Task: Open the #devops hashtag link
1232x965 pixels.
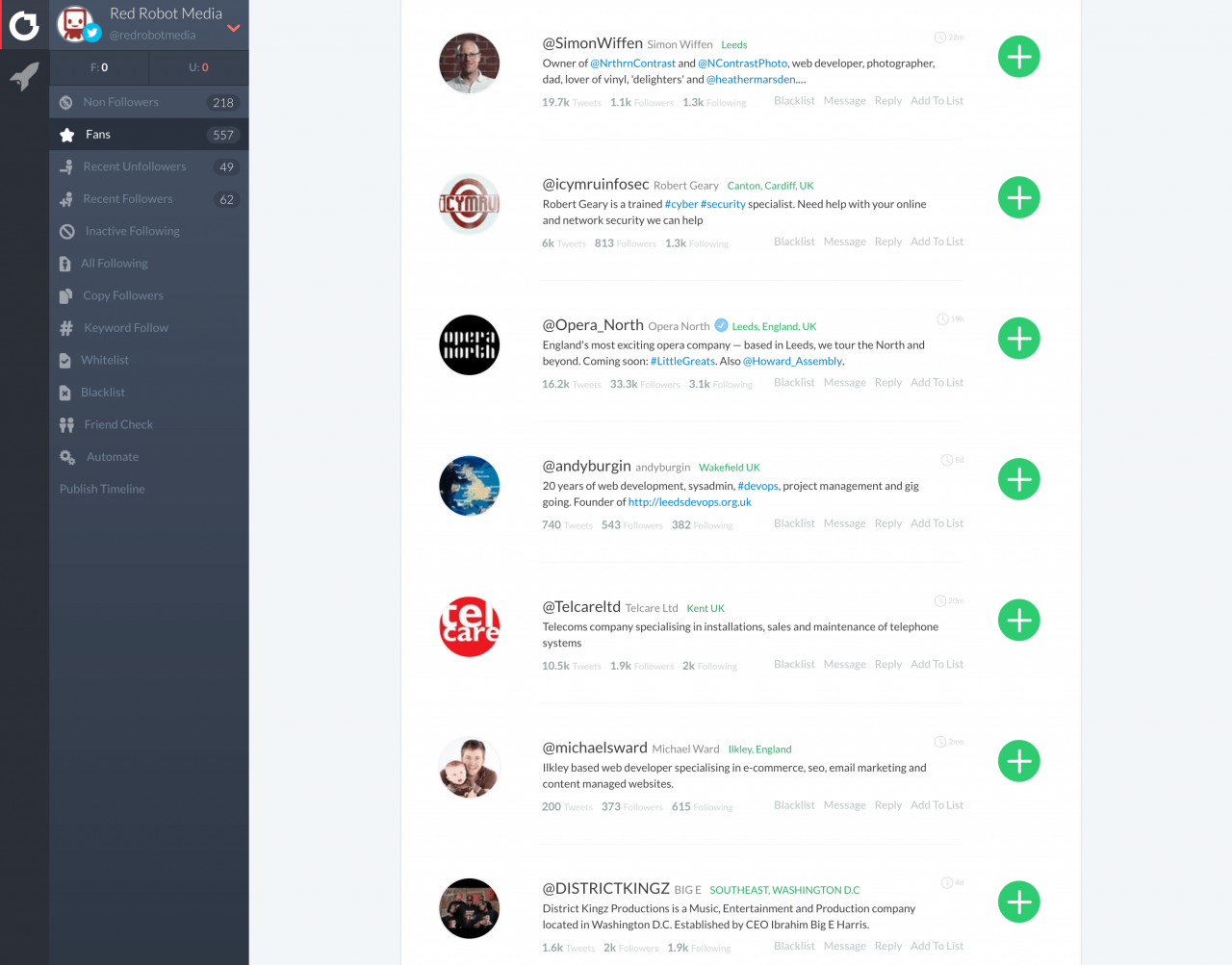Action: click(x=758, y=486)
